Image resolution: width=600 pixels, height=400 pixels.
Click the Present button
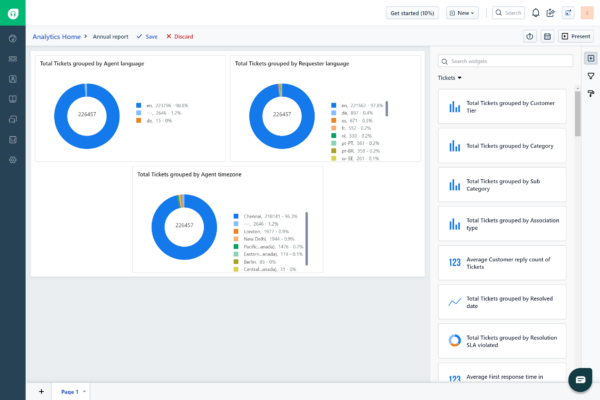click(x=576, y=36)
